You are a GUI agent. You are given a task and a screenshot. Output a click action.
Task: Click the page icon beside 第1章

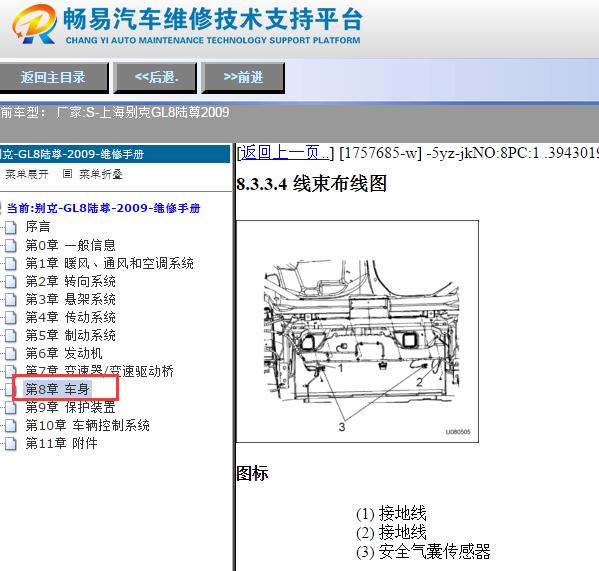(x=11, y=263)
